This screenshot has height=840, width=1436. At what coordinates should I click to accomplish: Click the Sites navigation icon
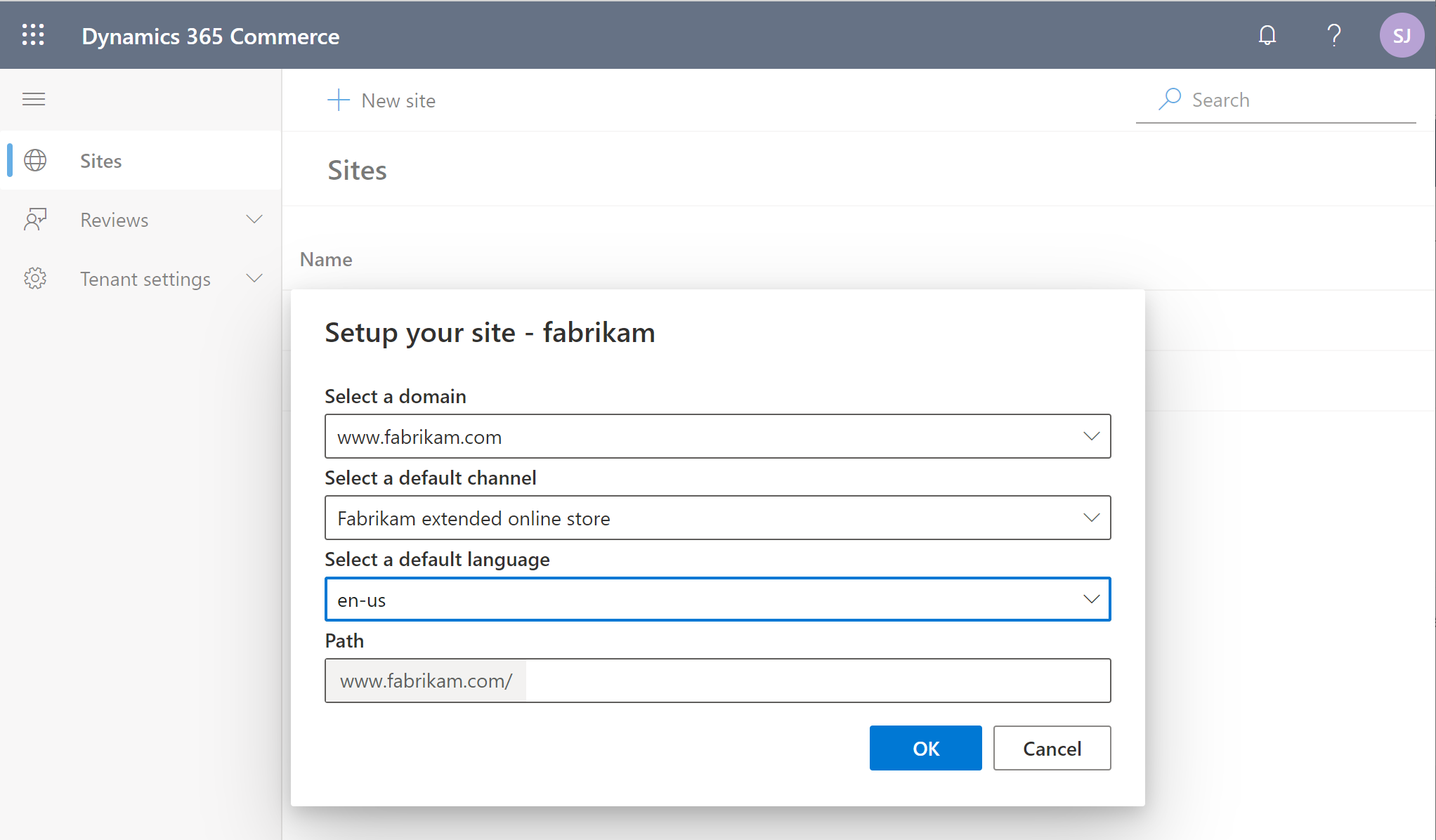35,160
